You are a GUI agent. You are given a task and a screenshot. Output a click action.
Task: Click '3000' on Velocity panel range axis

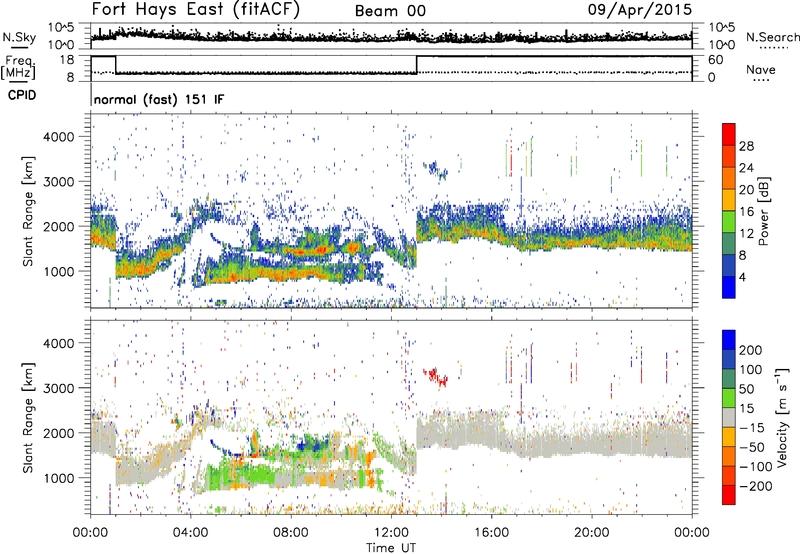[x=58, y=388]
